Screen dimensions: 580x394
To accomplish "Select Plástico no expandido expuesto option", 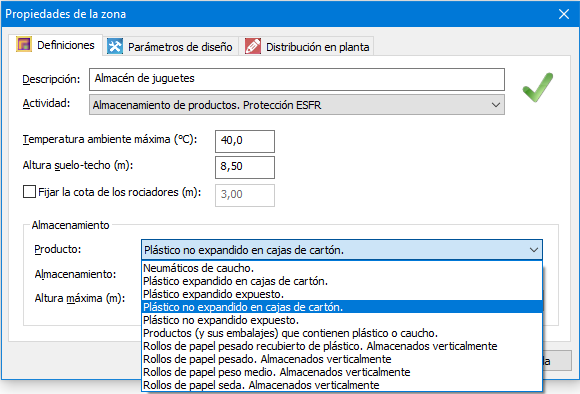I will click(342, 320).
